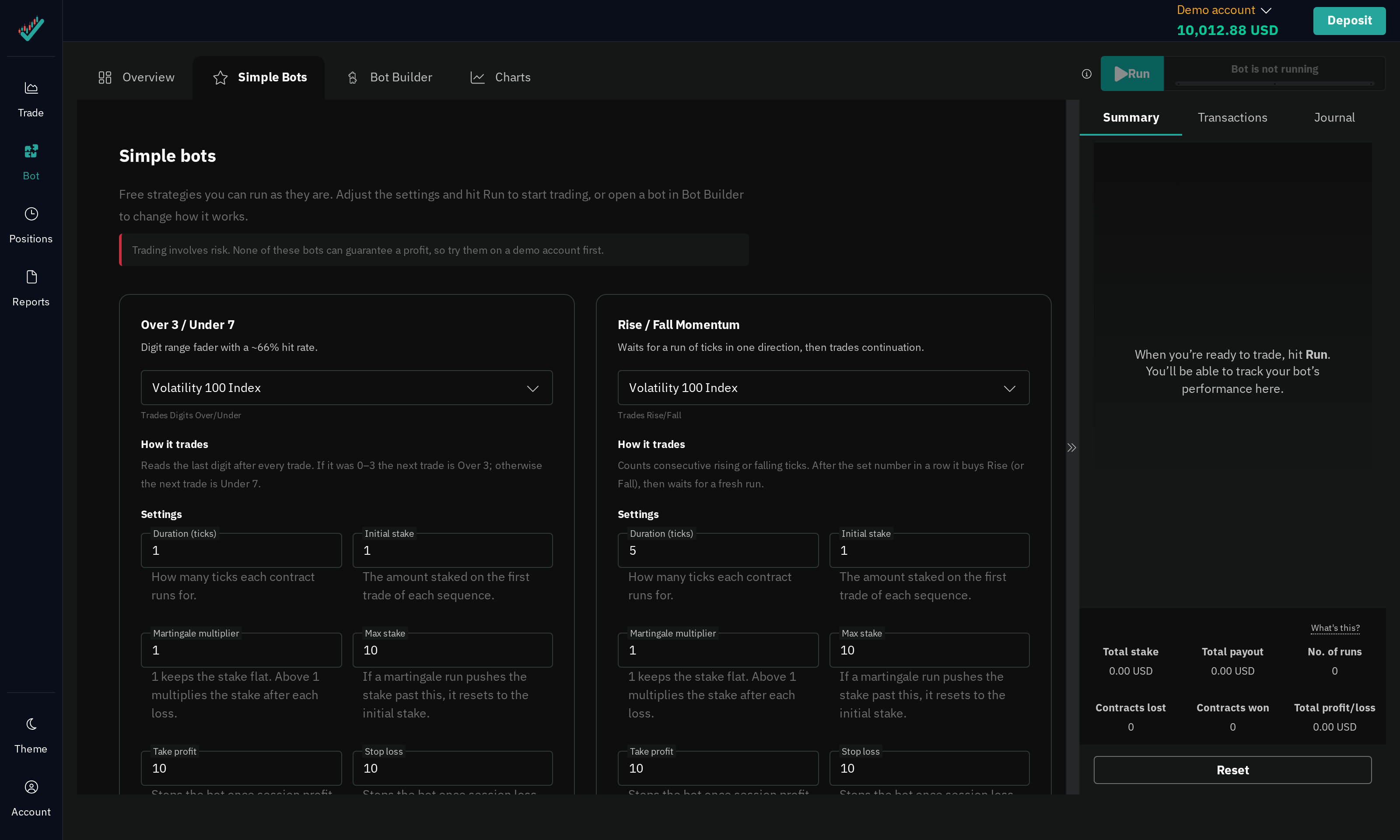The image size is (1400, 840).
Task: Click the app logo in the sidebar
Action: (31, 28)
